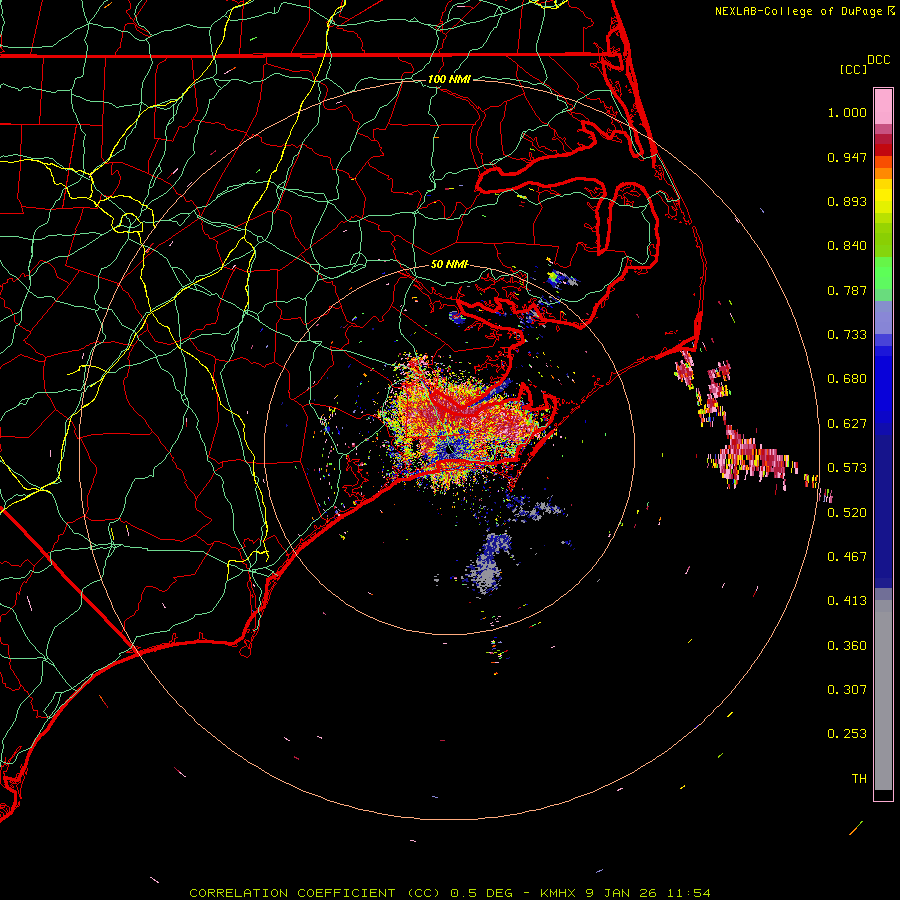Click the 0.573 color scale label

(847, 468)
